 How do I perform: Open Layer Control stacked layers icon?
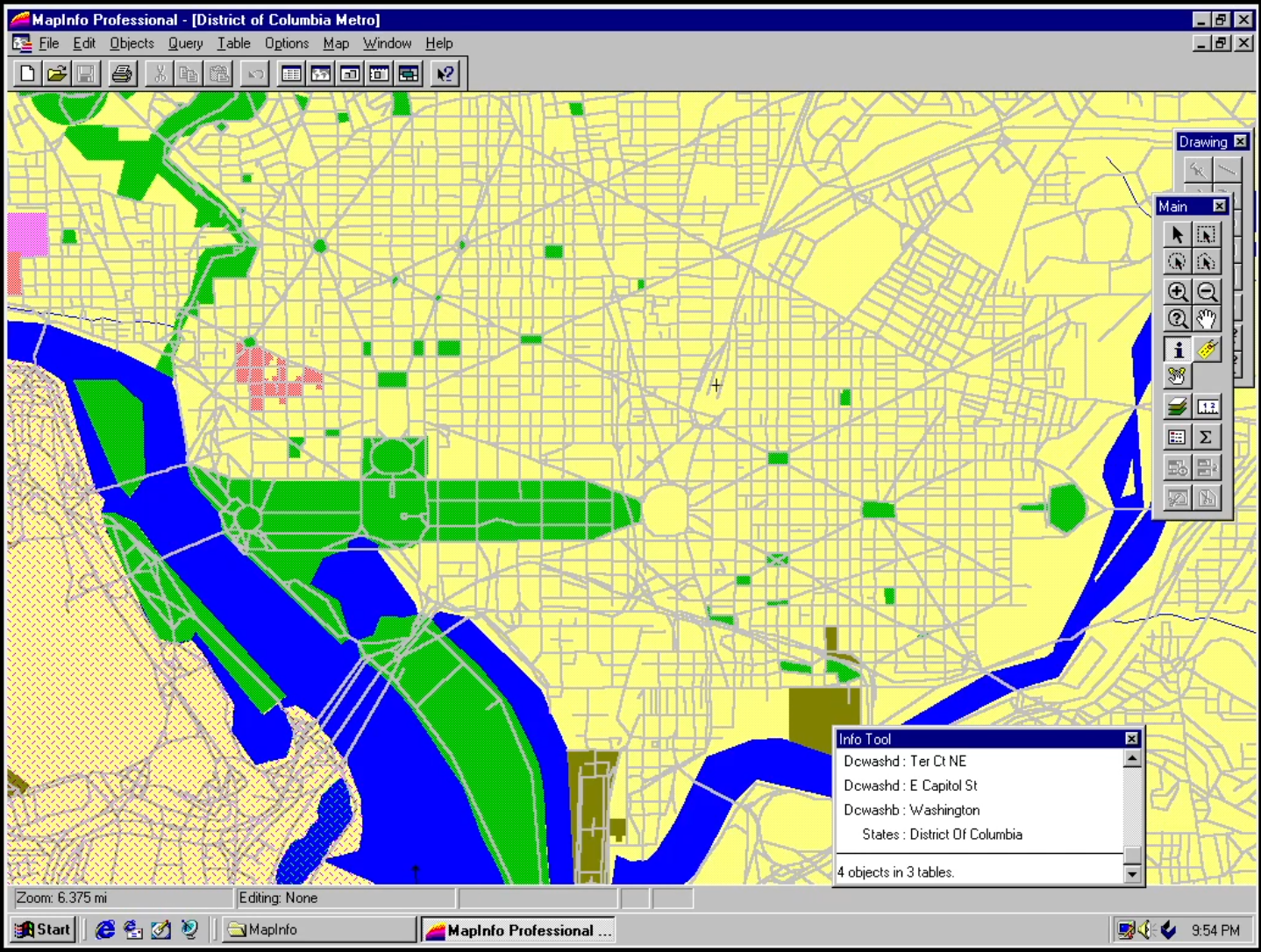[x=1177, y=407]
